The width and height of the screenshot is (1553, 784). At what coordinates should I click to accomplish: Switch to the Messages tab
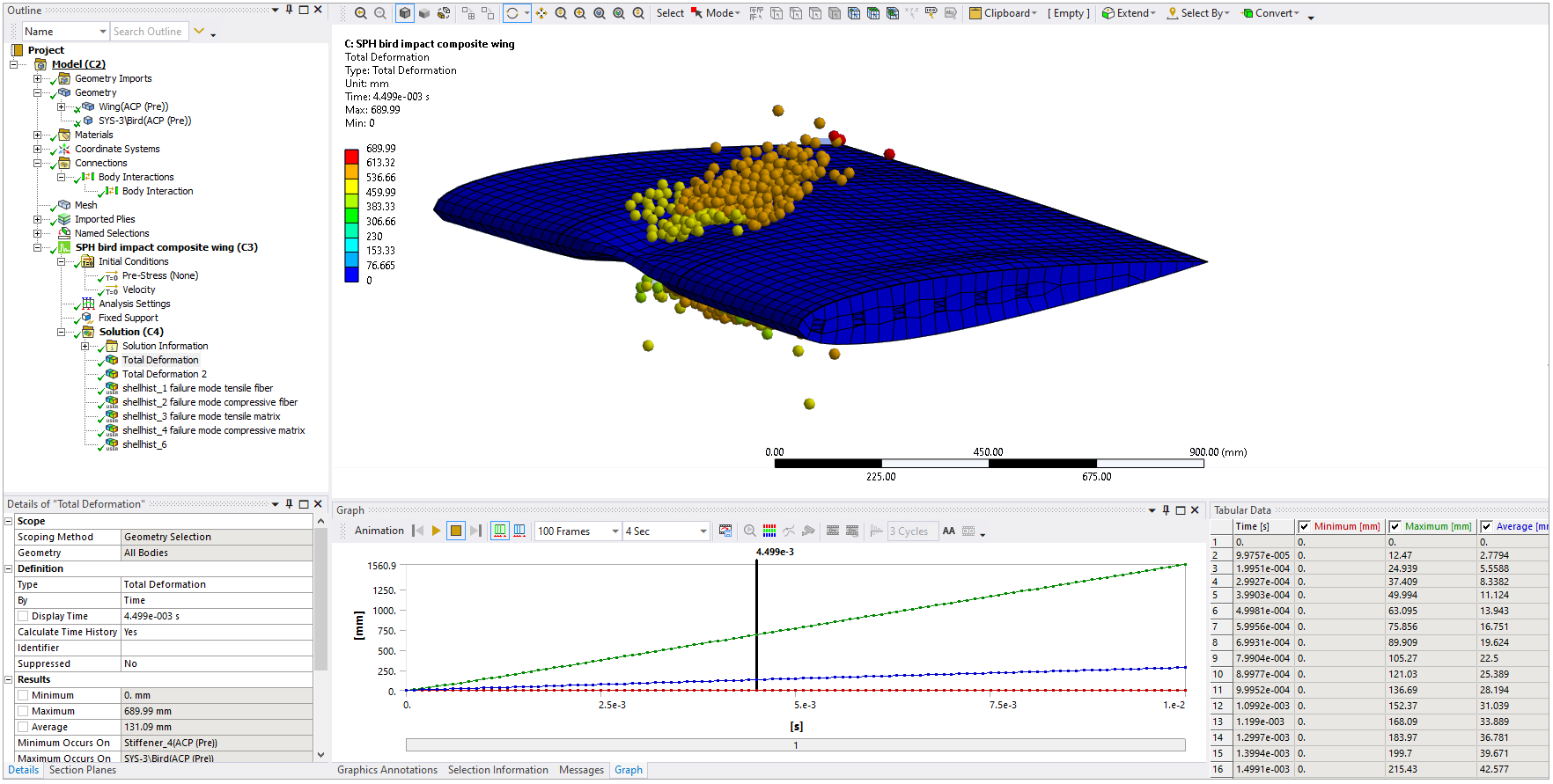click(581, 770)
